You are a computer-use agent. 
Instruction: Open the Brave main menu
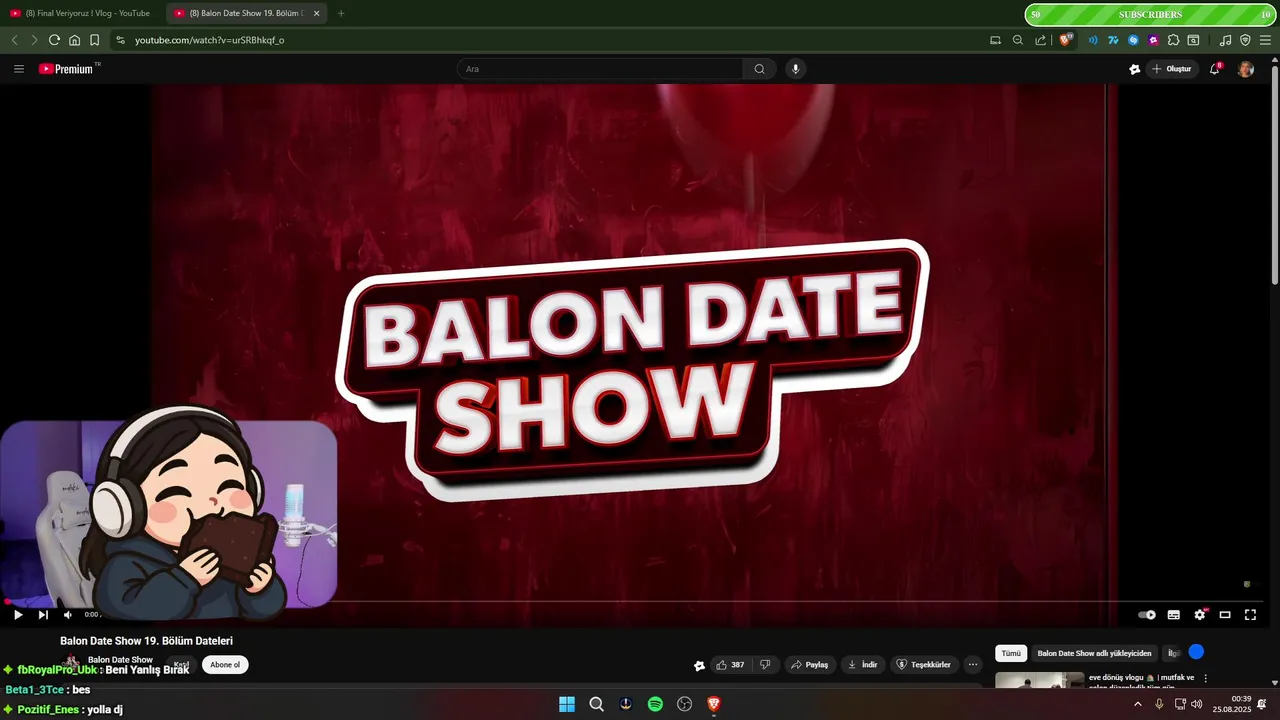coord(1265,40)
